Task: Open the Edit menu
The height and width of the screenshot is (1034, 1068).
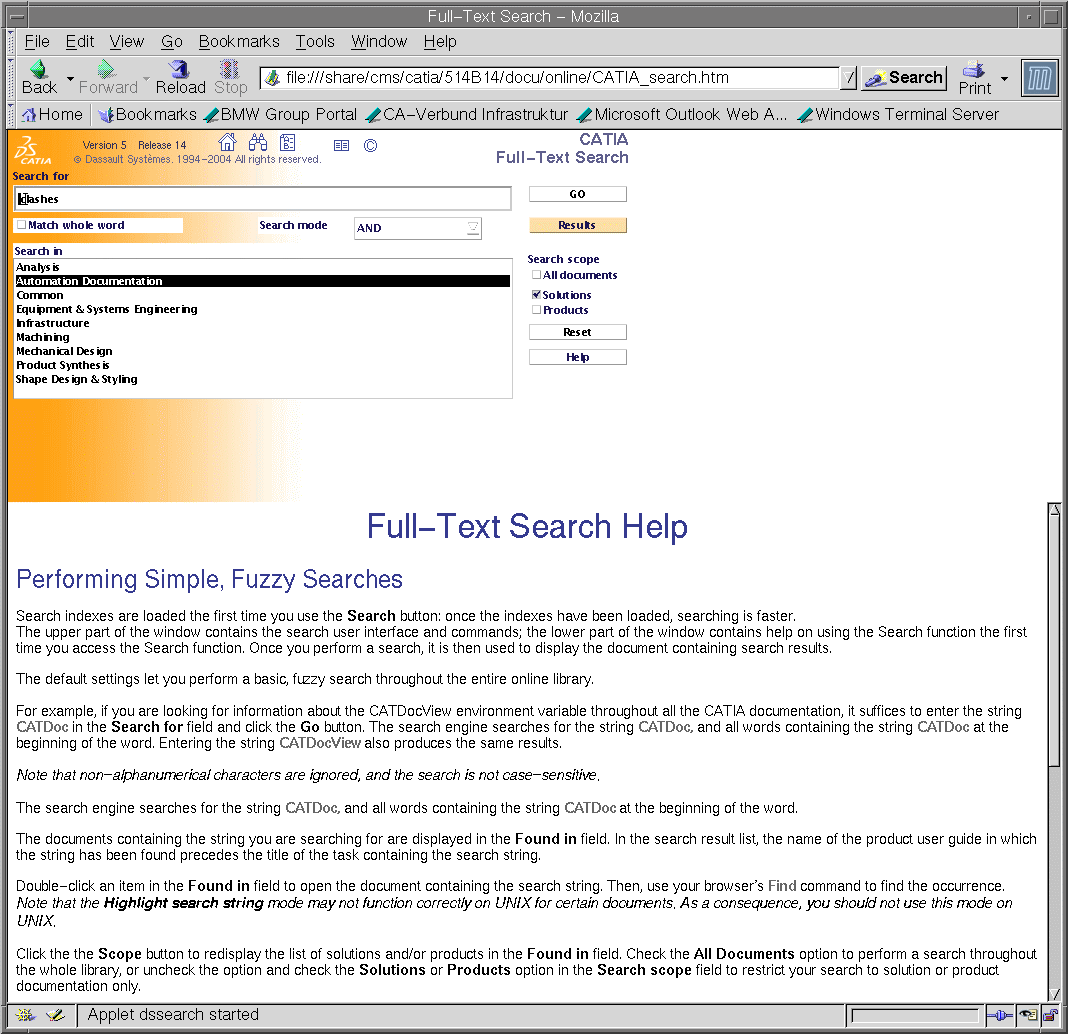Action: pos(80,42)
